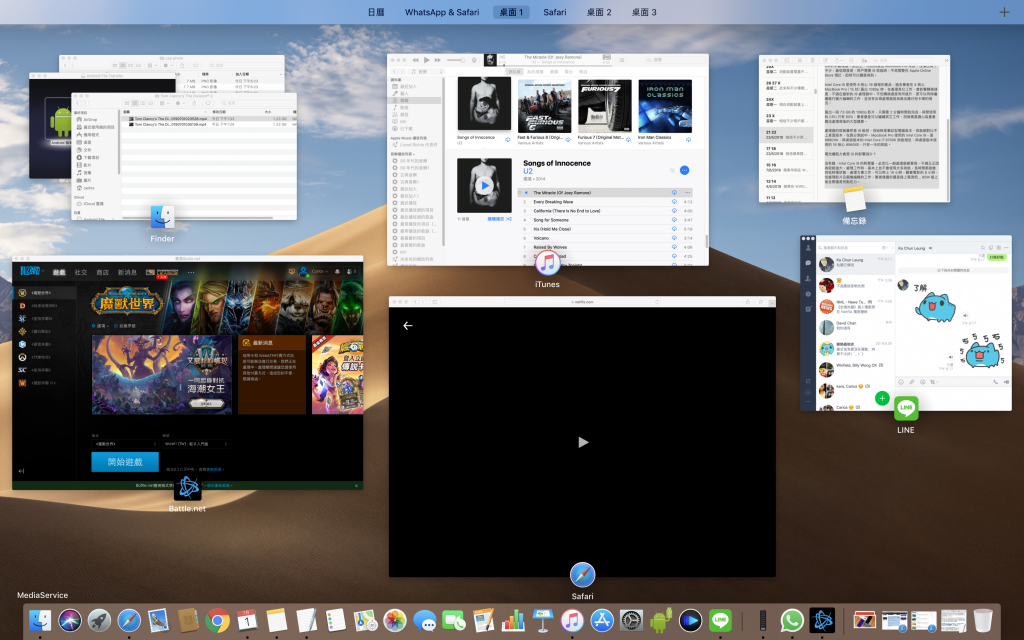Open Furious 7 album thumbnail in iTunes

[605, 106]
